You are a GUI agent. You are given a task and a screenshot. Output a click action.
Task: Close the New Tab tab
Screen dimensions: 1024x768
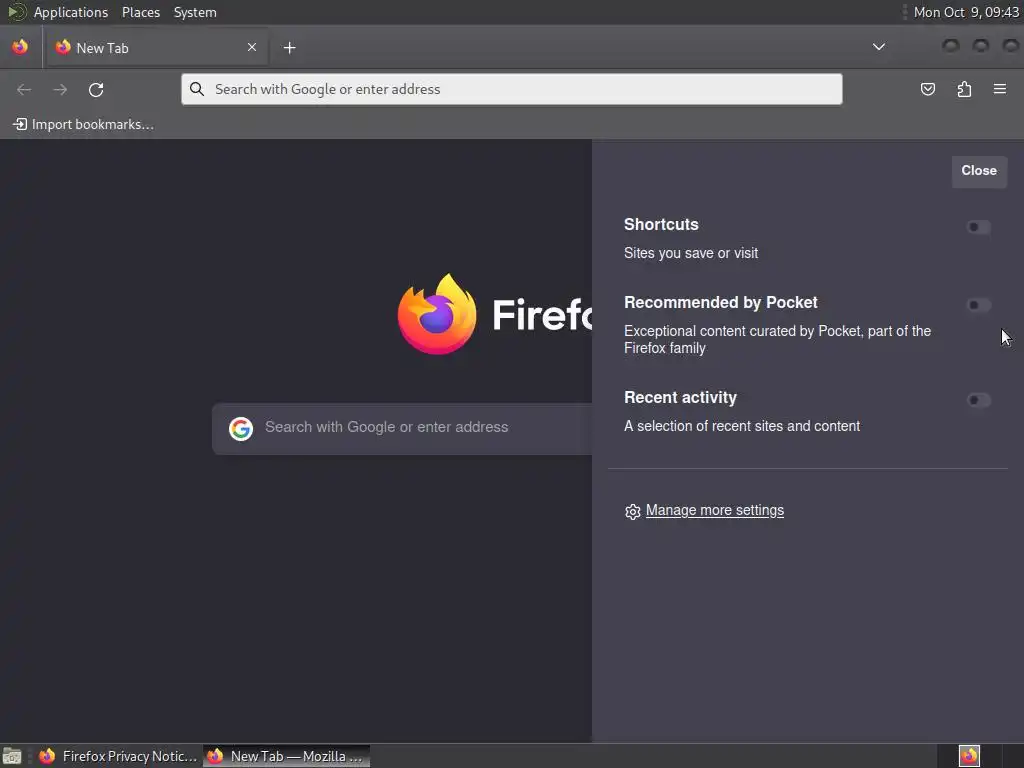point(252,47)
